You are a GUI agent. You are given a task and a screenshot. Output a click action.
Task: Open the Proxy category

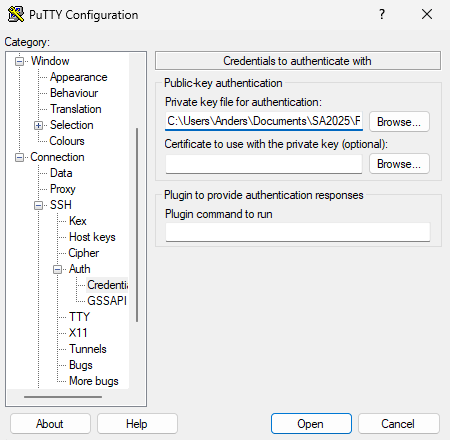coord(63,189)
